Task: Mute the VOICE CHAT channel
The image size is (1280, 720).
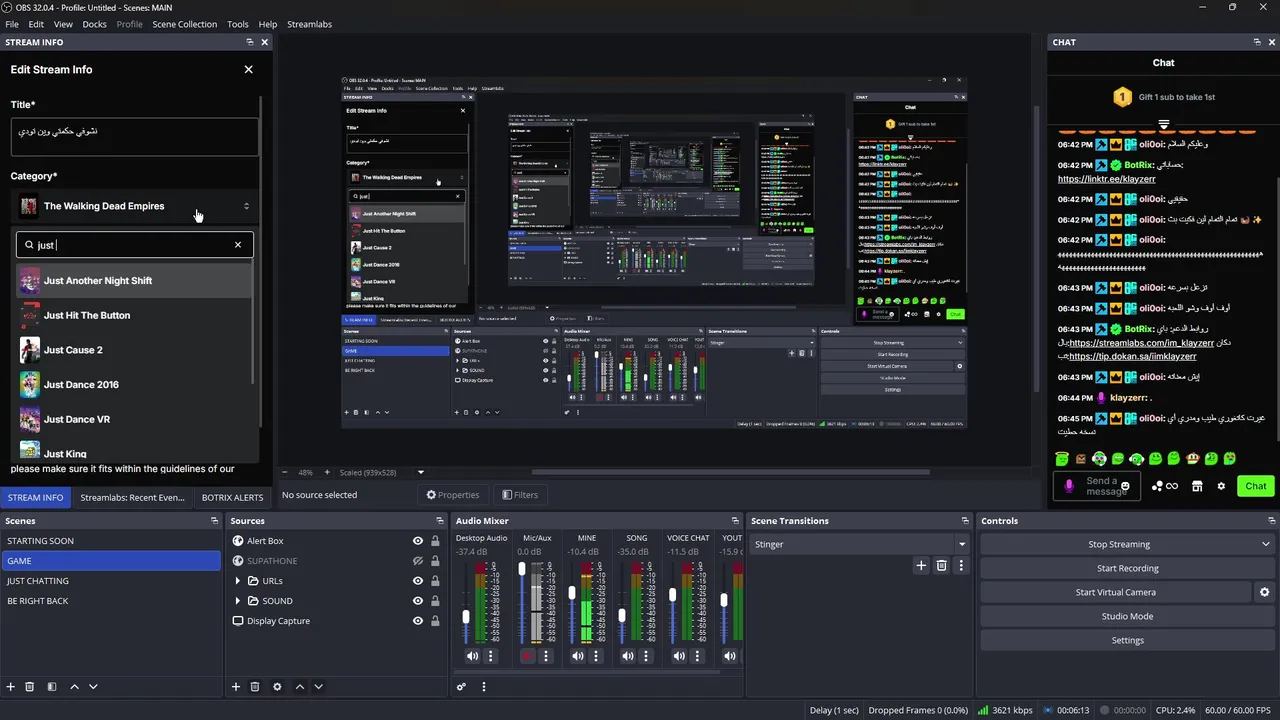Action: [x=679, y=656]
